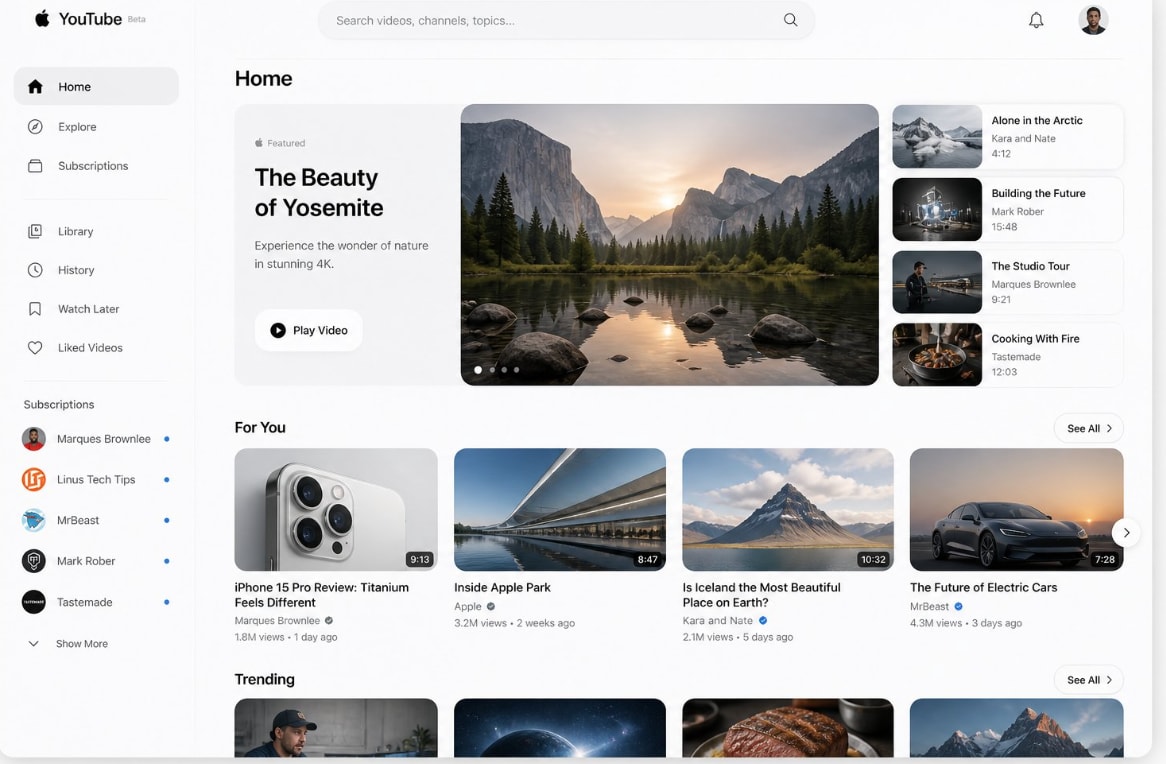Screen dimensions: 1166x764
Task: Click the YouTube wordmark
Action: (x=90, y=19)
